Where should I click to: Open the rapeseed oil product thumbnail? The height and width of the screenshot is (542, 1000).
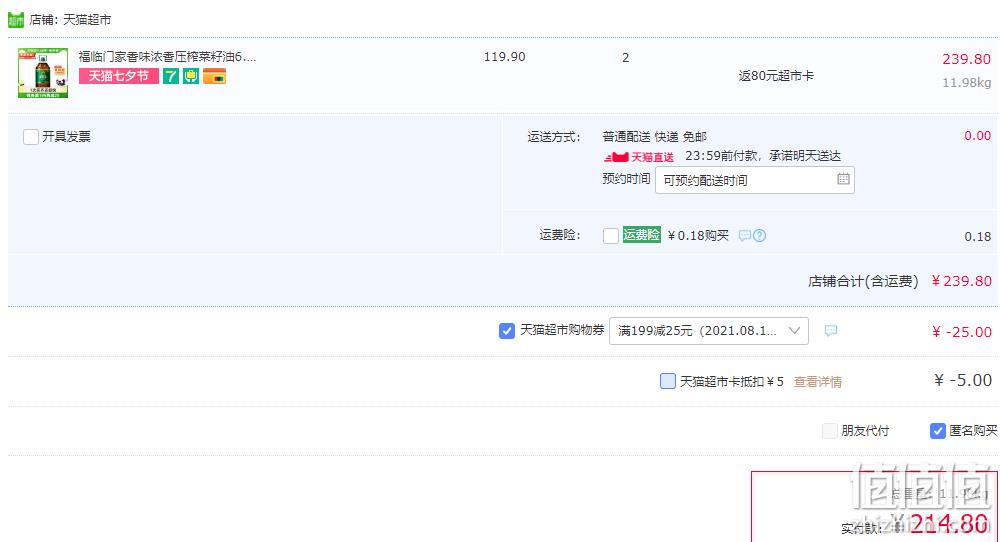tap(43, 73)
